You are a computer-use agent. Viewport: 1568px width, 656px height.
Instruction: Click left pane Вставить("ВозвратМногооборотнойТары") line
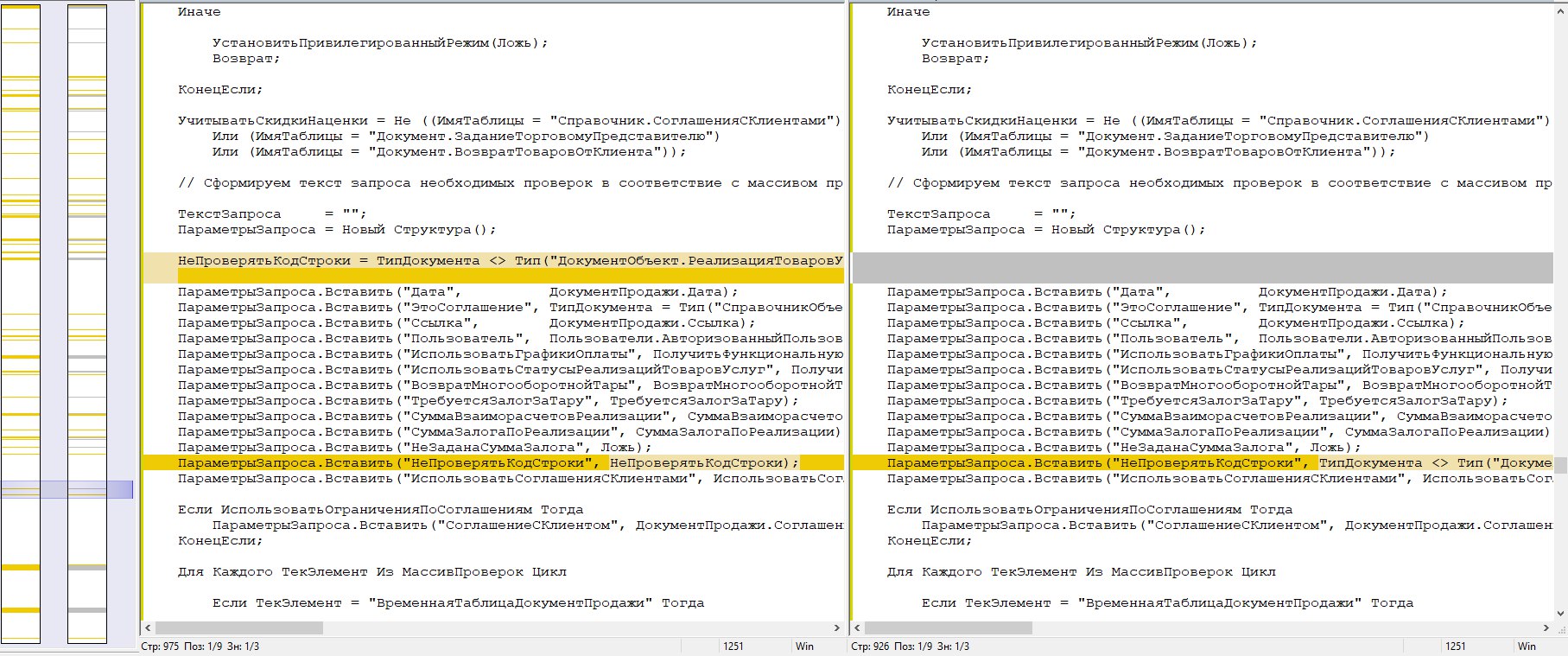pos(510,385)
